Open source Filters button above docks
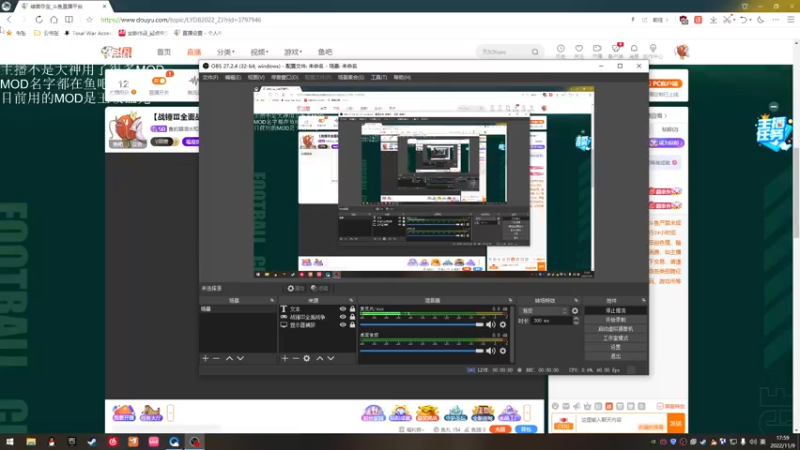 click(319, 288)
